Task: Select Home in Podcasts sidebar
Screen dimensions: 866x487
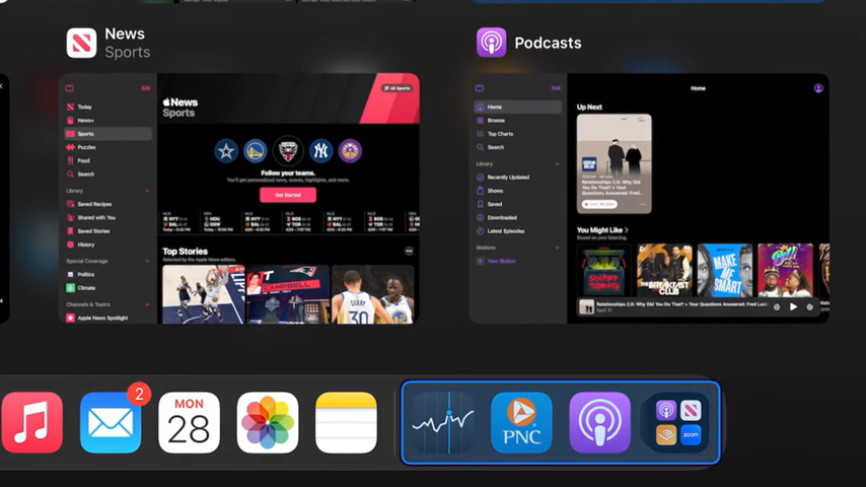Action: tap(518, 107)
